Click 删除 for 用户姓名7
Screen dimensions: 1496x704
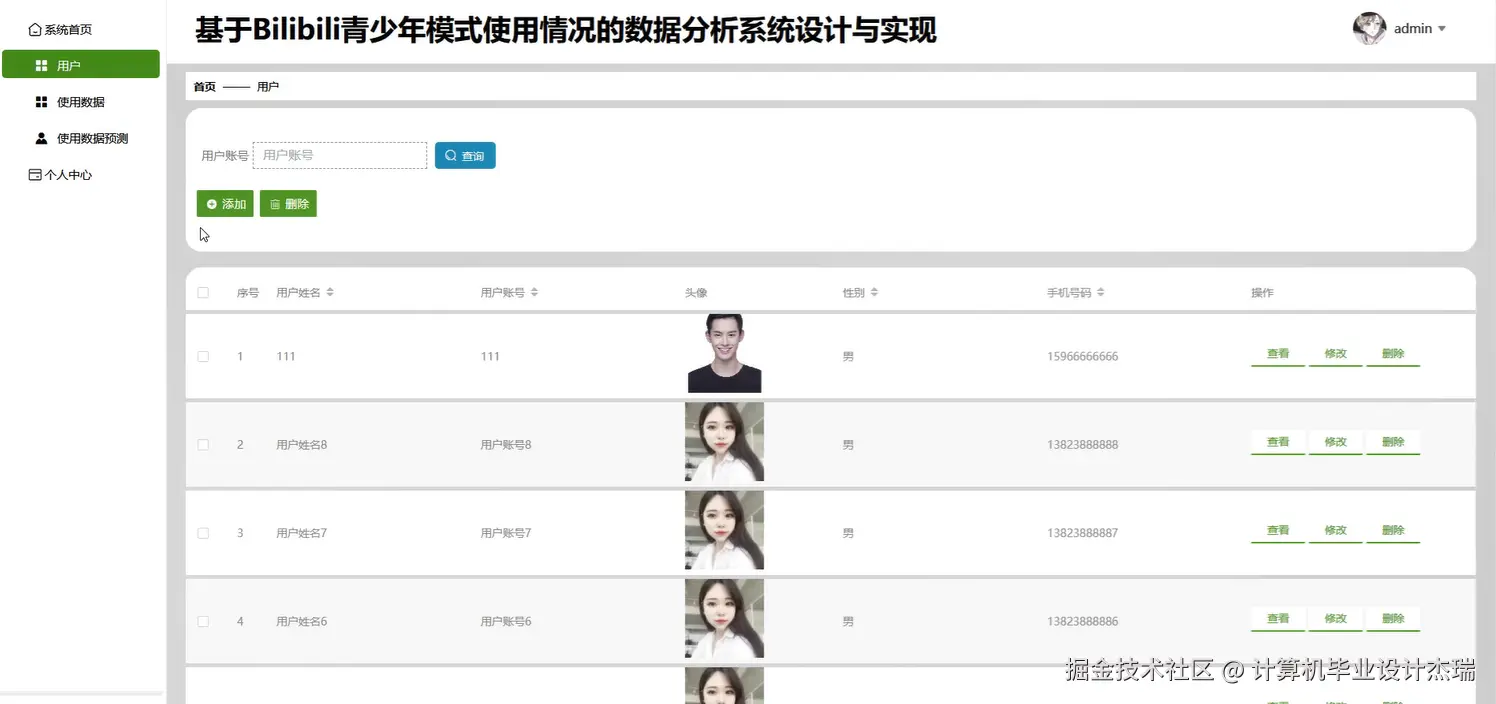click(x=1393, y=531)
